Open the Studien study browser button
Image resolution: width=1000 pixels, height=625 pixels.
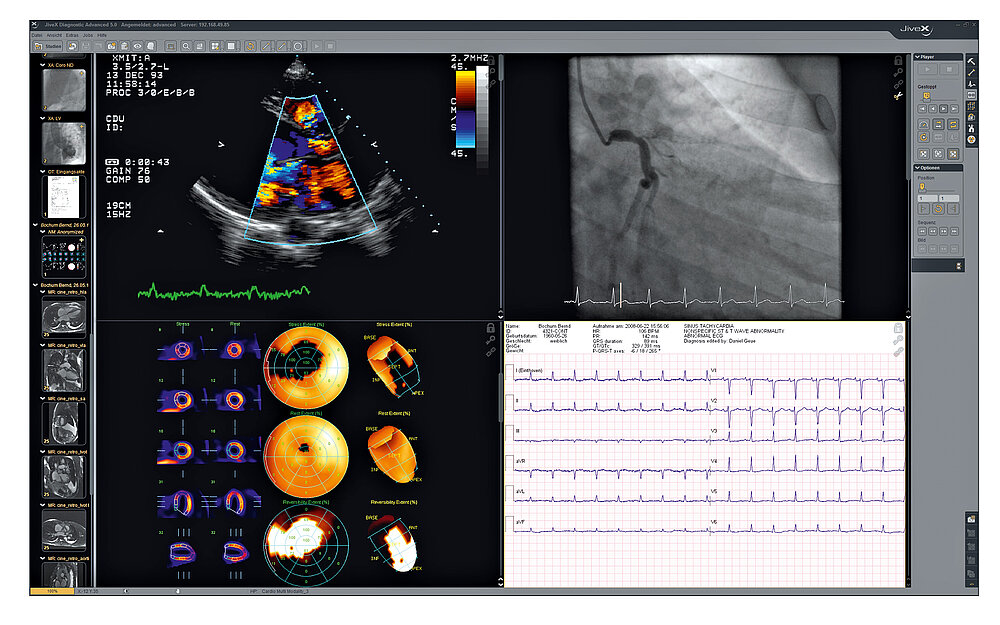(51, 46)
